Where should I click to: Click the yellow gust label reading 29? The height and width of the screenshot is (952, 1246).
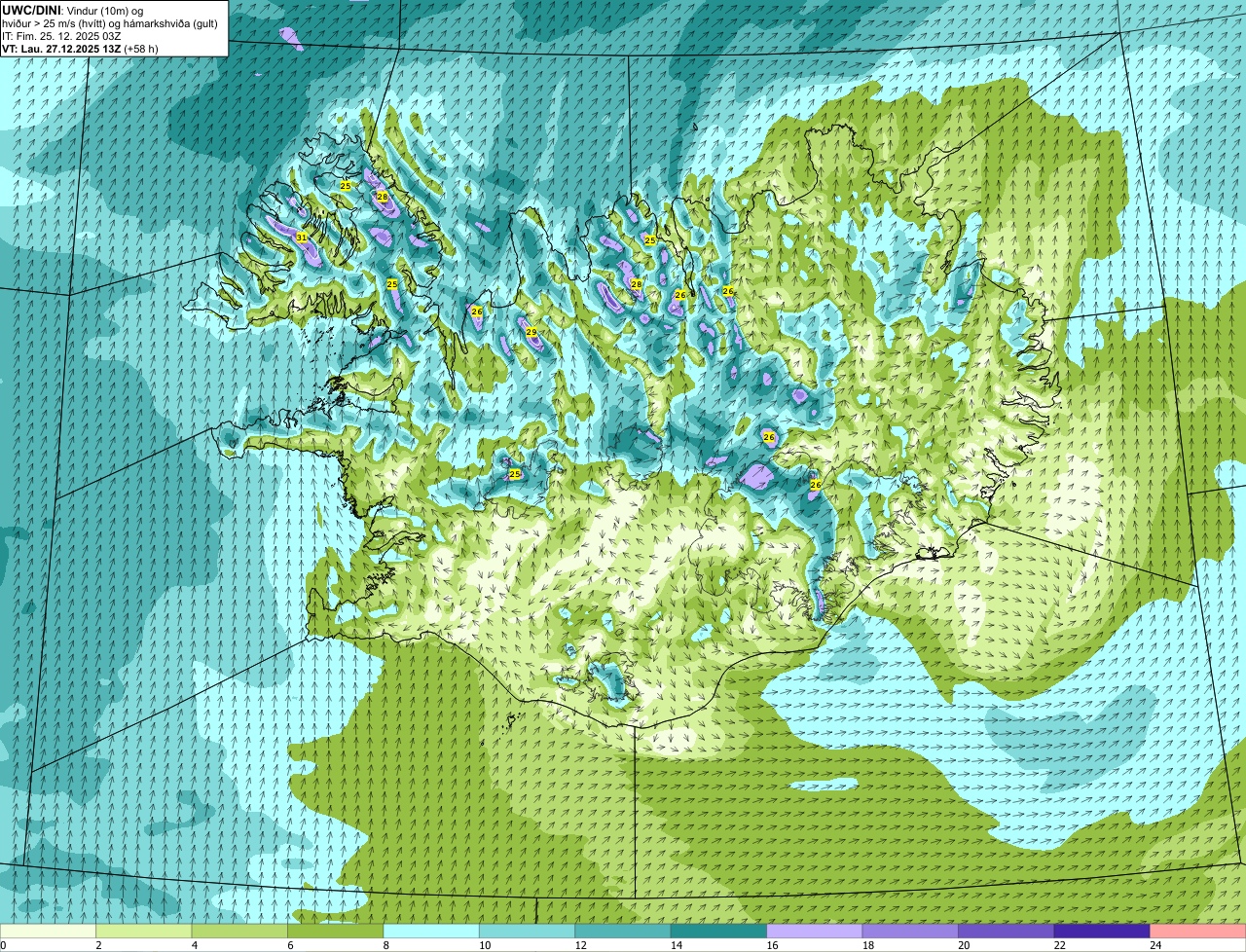click(531, 332)
